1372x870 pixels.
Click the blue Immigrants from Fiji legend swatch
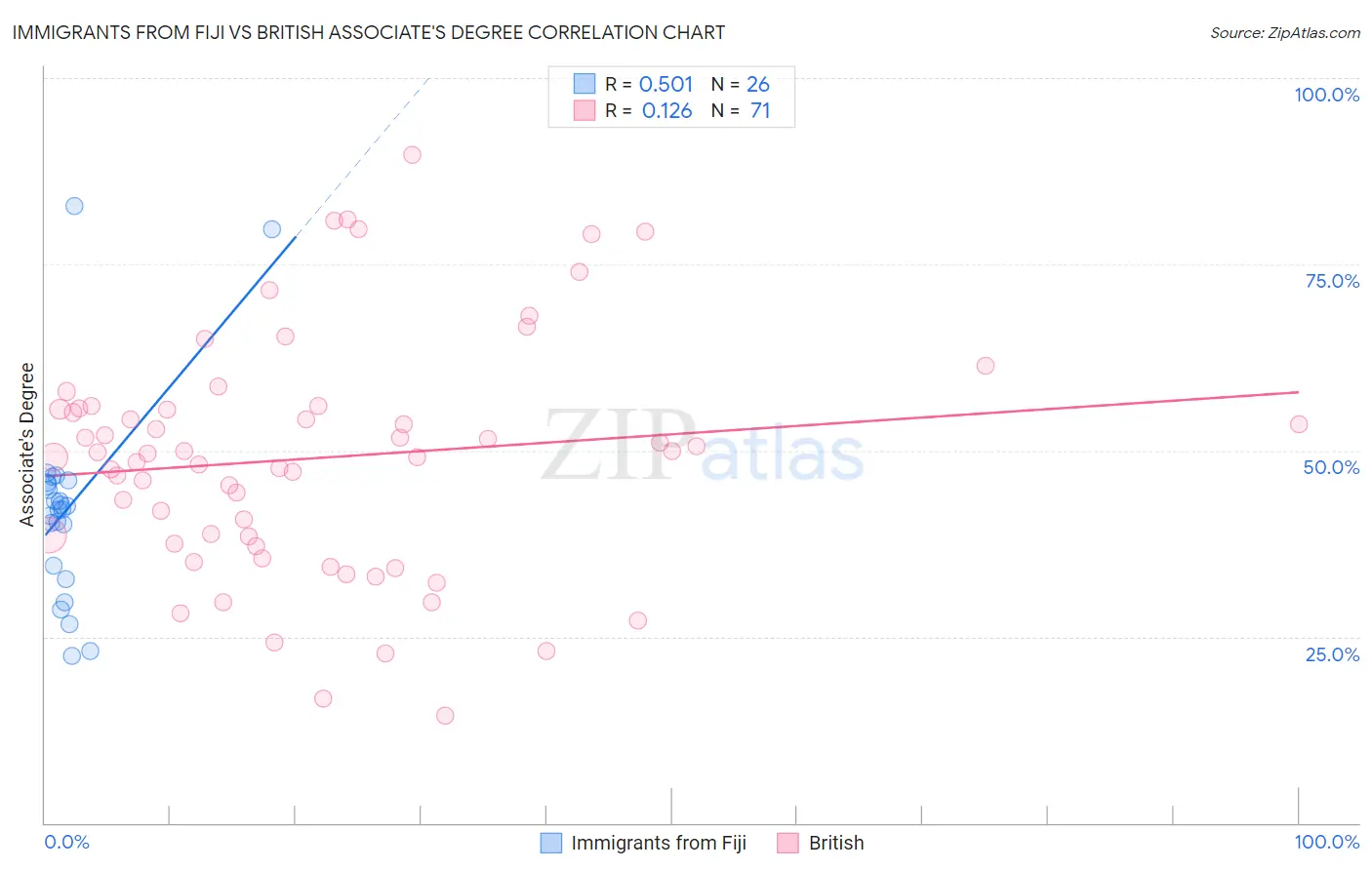tap(551, 843)
